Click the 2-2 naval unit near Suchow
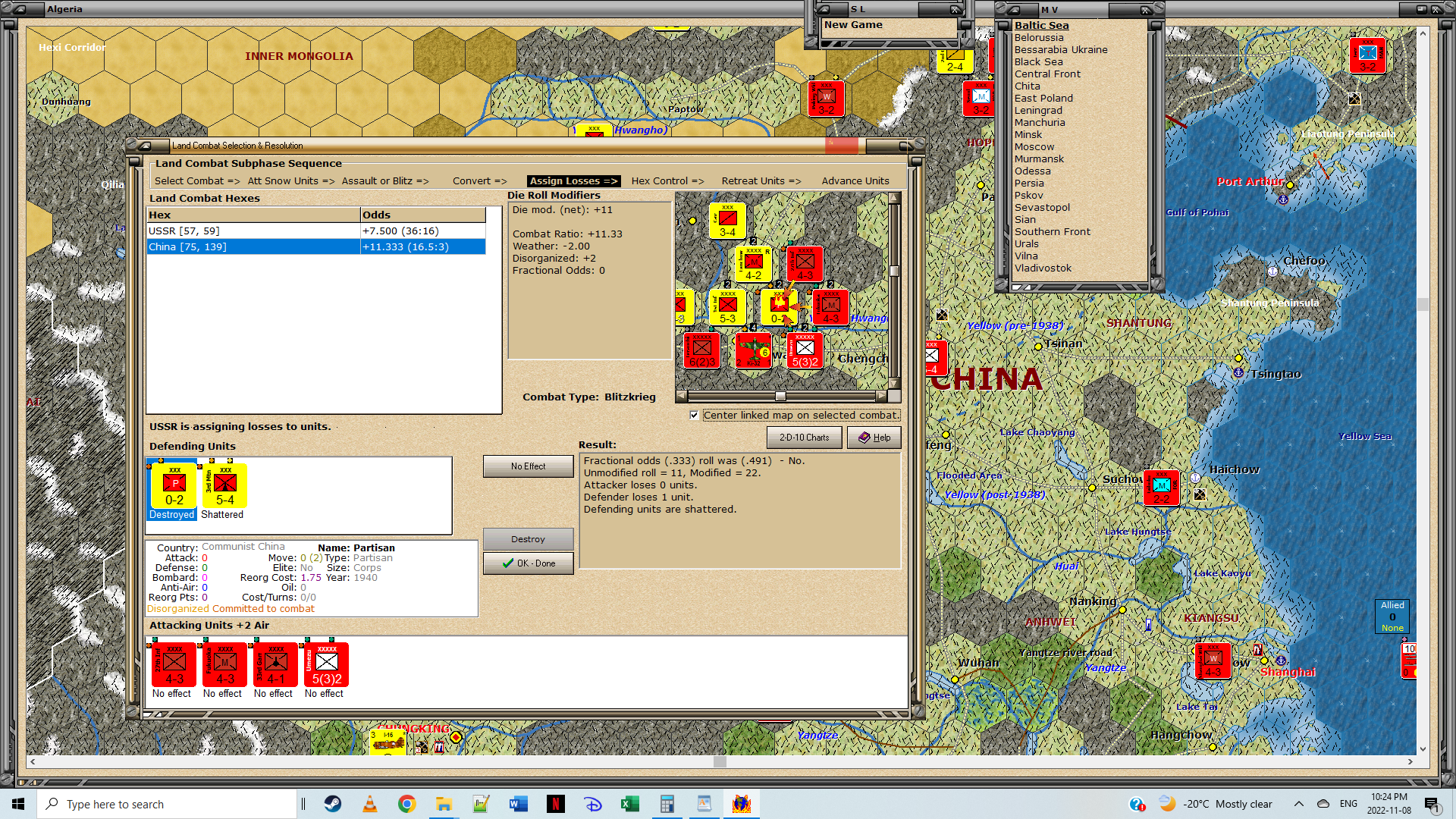Viewport: 1456px width, 819px height. tap(1161, 488)
